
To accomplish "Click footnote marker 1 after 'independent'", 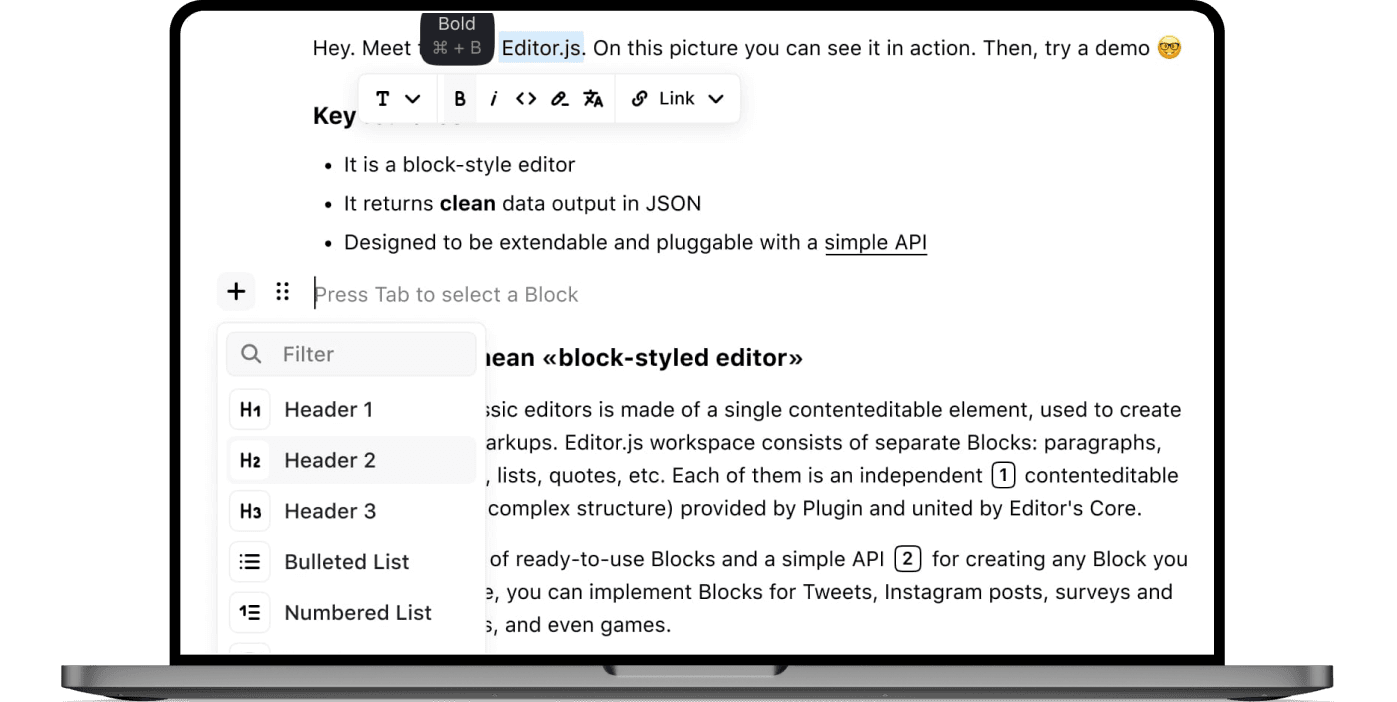I will coord(1003,475).
